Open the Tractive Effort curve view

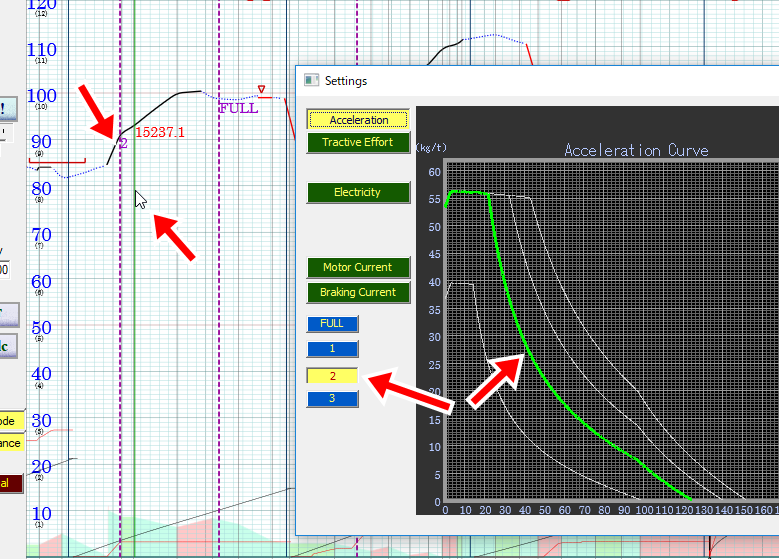[358, 142]
